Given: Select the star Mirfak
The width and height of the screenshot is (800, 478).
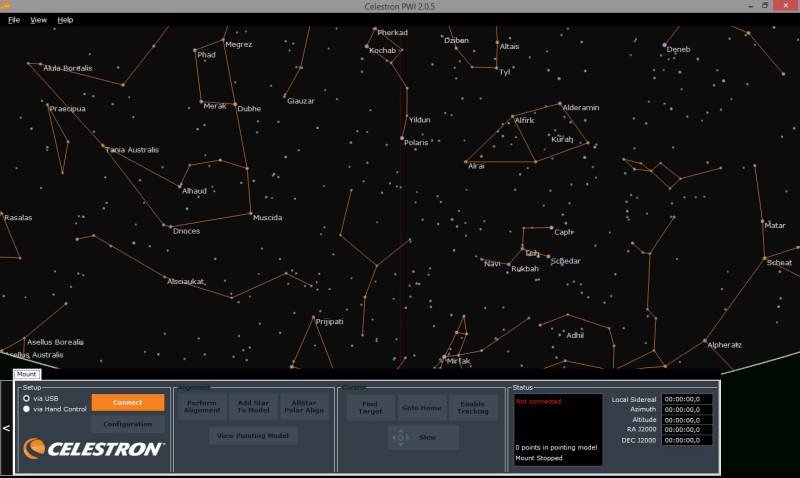Looking at the screenshot, I should (444, 357).
